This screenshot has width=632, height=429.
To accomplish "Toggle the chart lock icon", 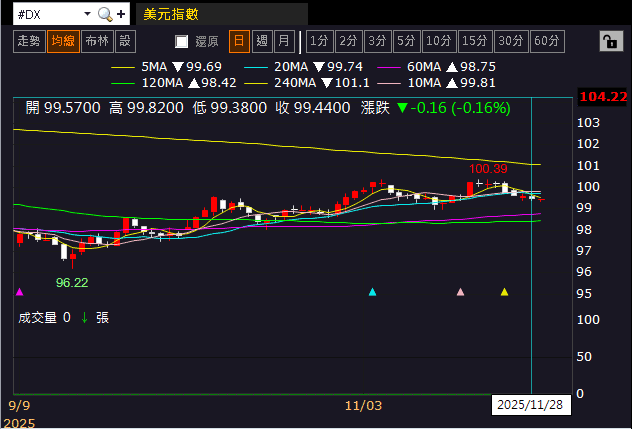I will tap(609, 41).
